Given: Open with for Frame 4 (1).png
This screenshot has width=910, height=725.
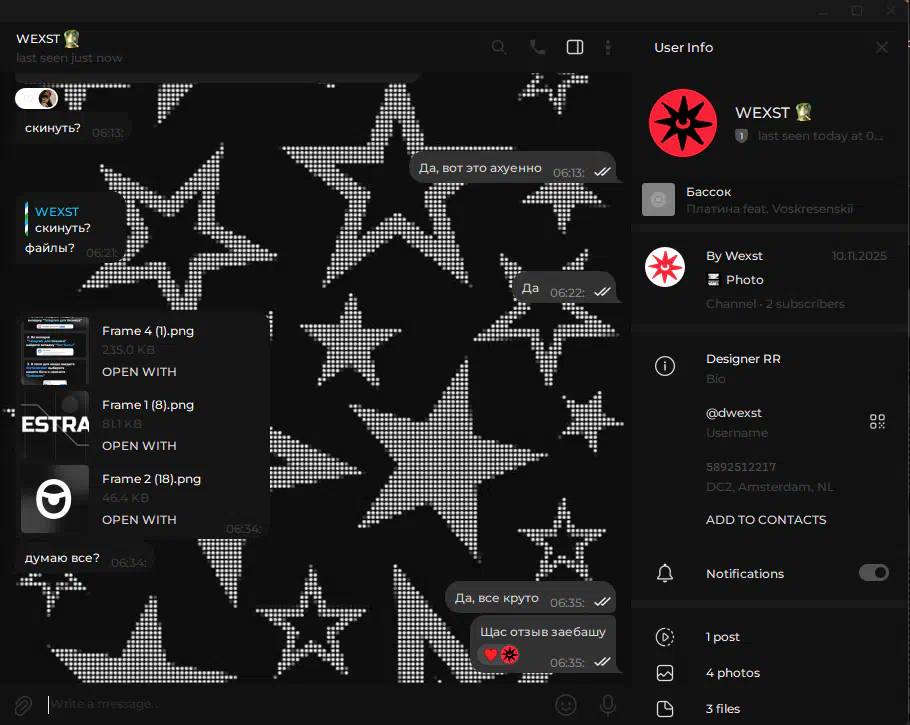Looking at the screenshot, I should tap(139, 372).
